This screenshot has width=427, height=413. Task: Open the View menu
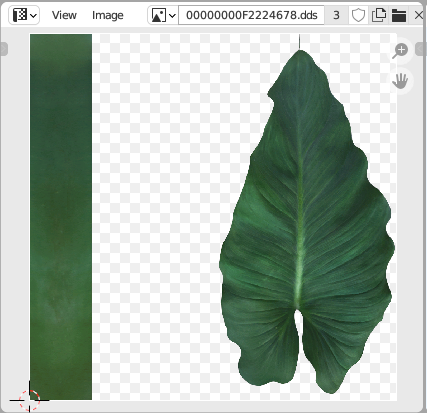click(64, 15)
